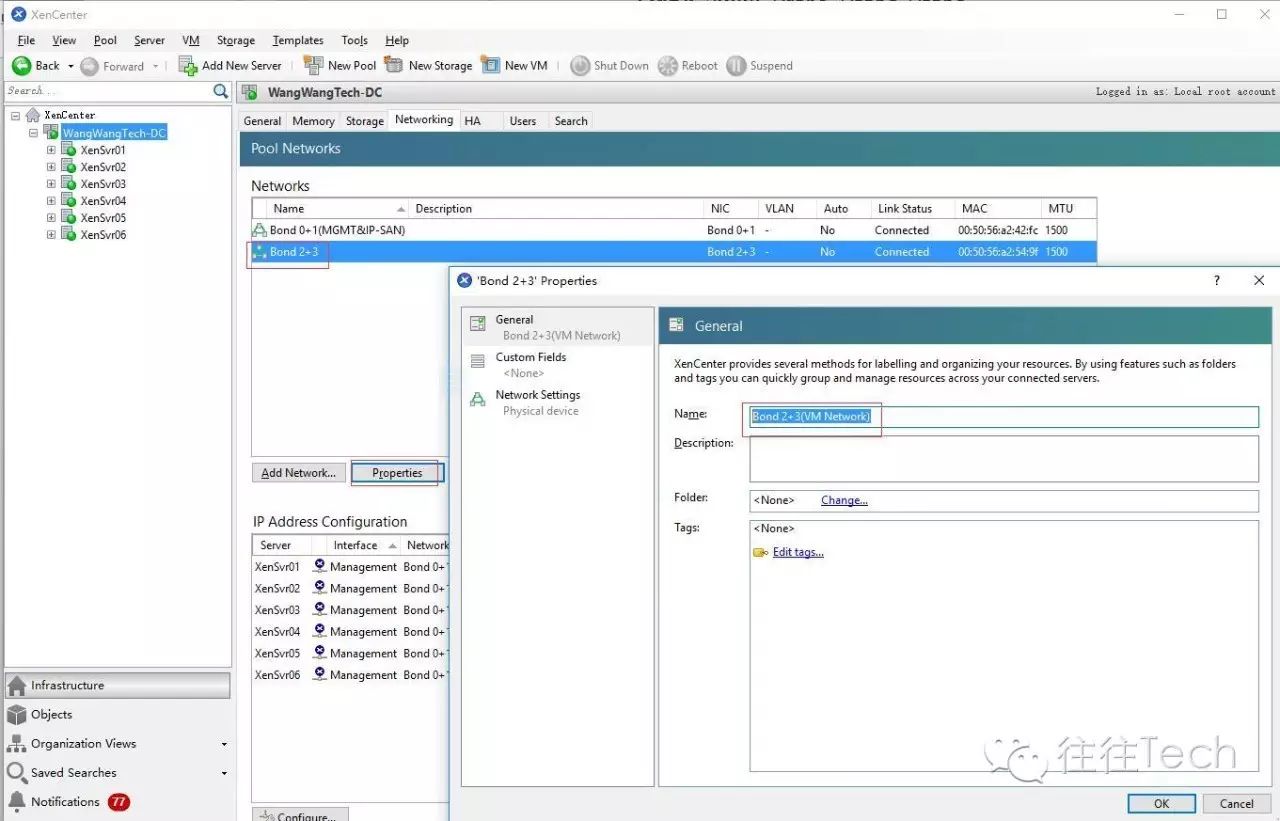Click the Shut Down power icon
The height and width of the screenshot is (821, 1280).
click(580, 65)
